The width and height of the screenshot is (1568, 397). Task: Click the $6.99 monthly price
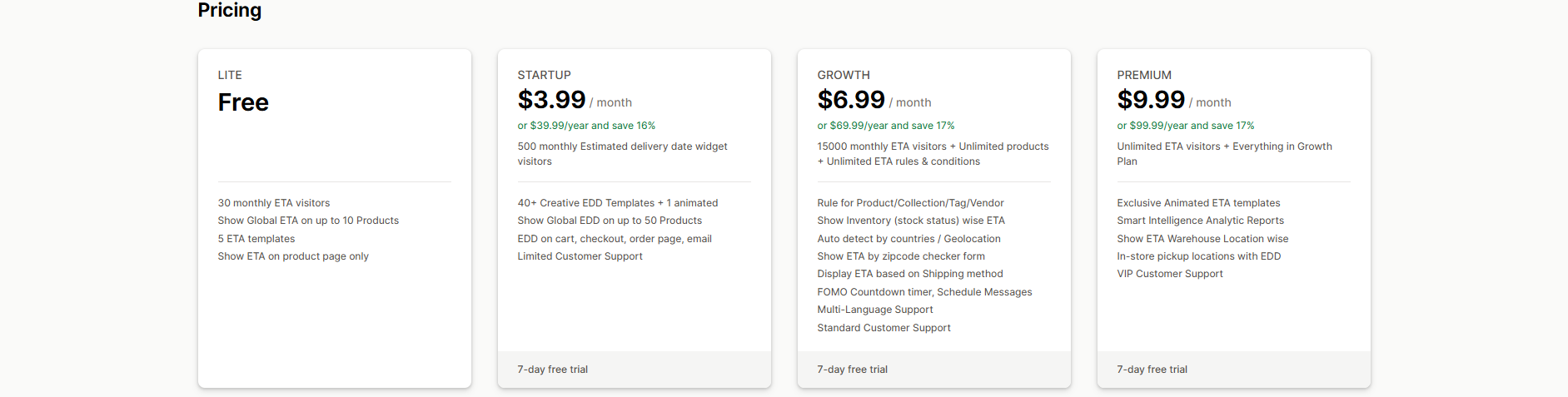point(851,100)
